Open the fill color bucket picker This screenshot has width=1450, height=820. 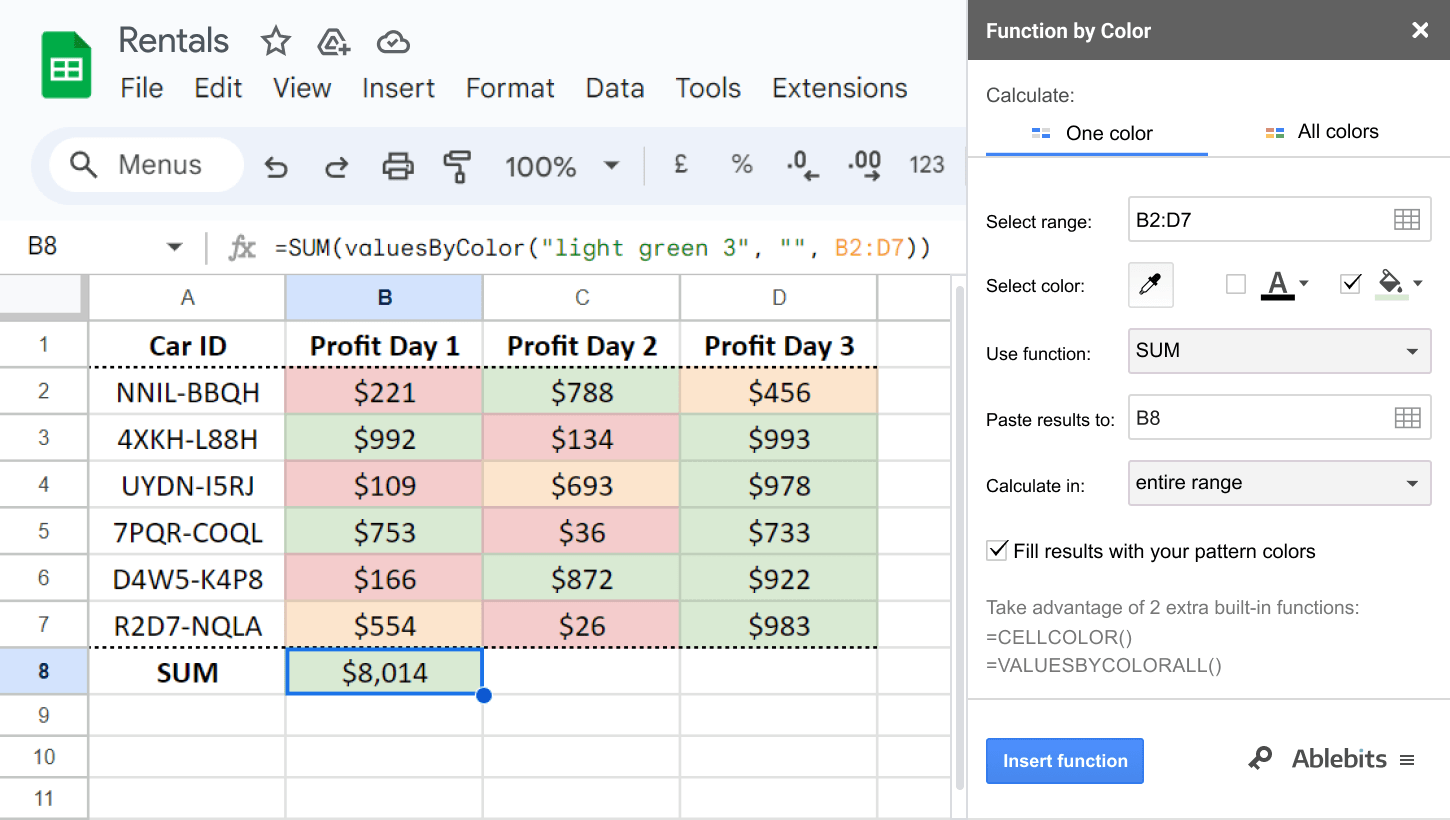coord(1397,284)
